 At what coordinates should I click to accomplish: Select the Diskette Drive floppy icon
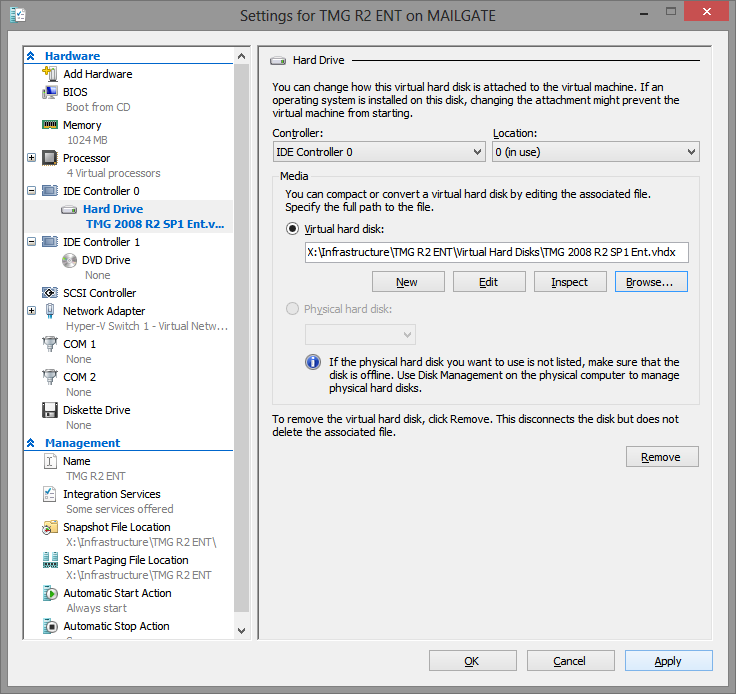(50, 410)
